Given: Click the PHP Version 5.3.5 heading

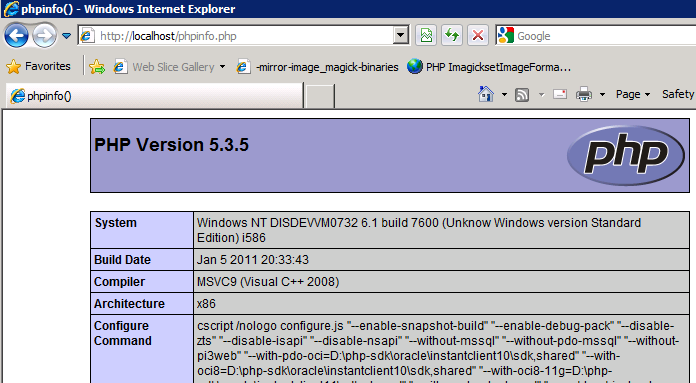Looking at the screenshot, I should click(x=171, y=145).
